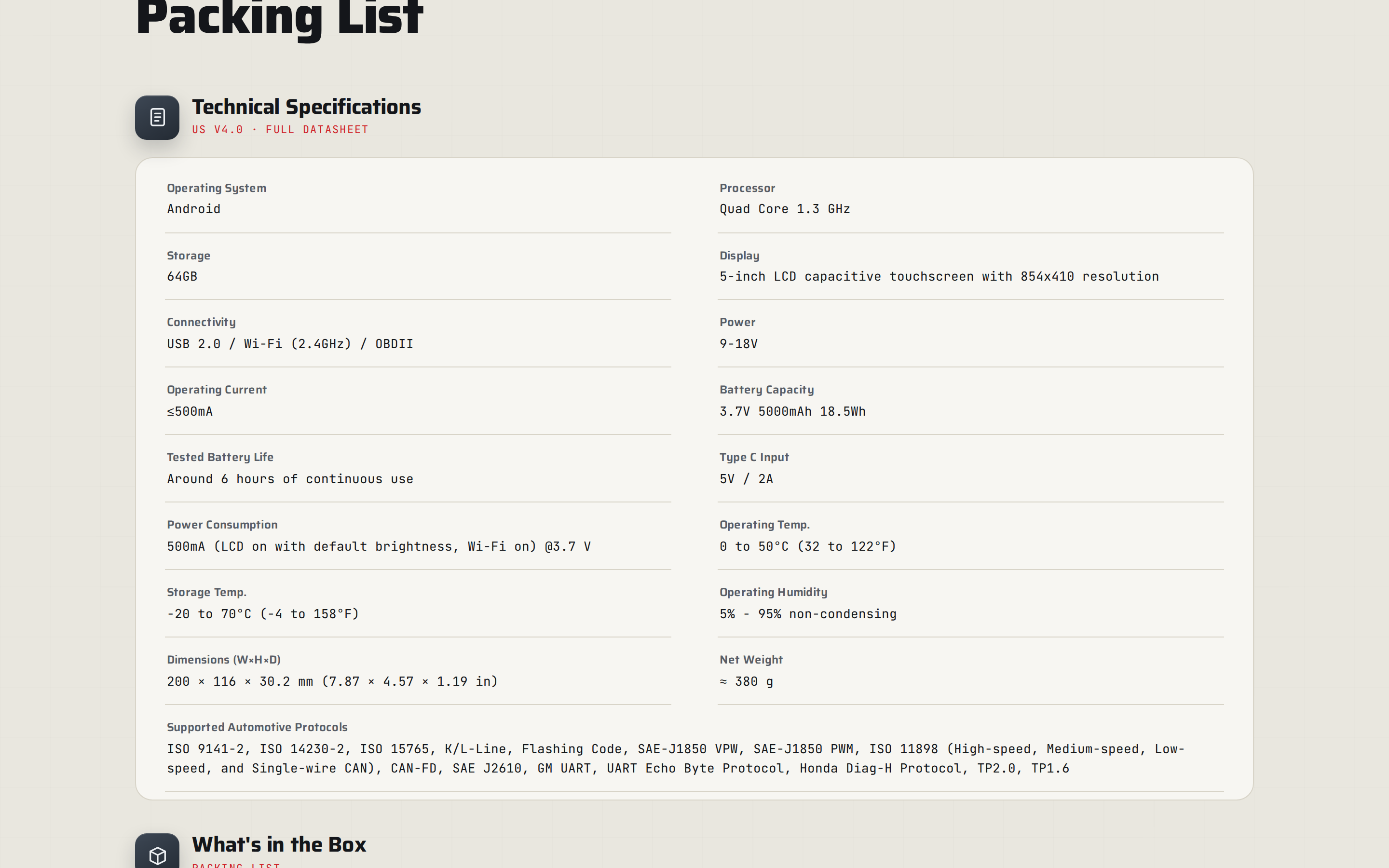Screen dimensions: 1389x868
Task: Click the 'Operating System' label
Action: click(217, 188)
